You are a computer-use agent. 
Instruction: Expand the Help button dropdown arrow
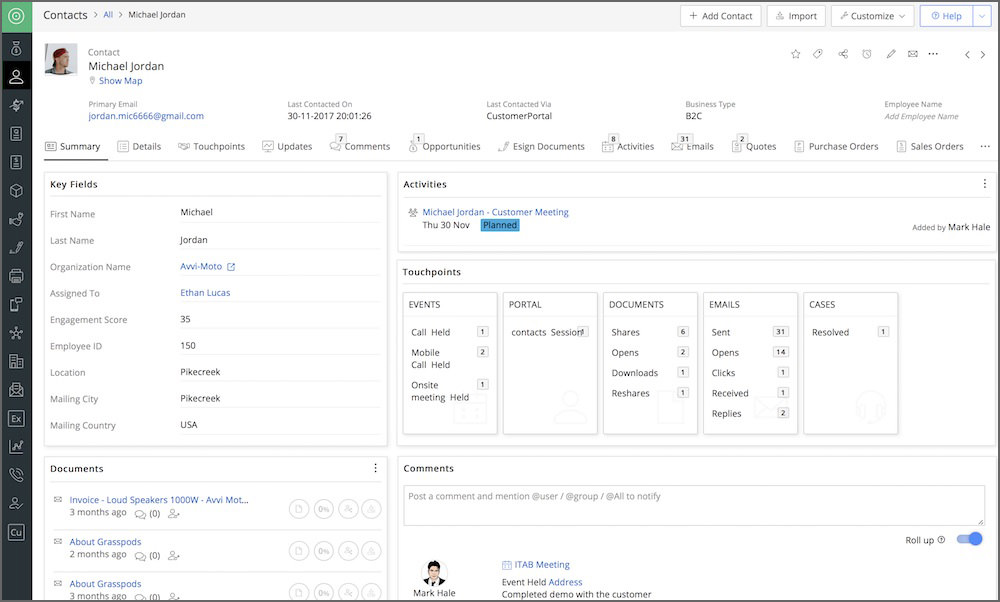(982, 16)
